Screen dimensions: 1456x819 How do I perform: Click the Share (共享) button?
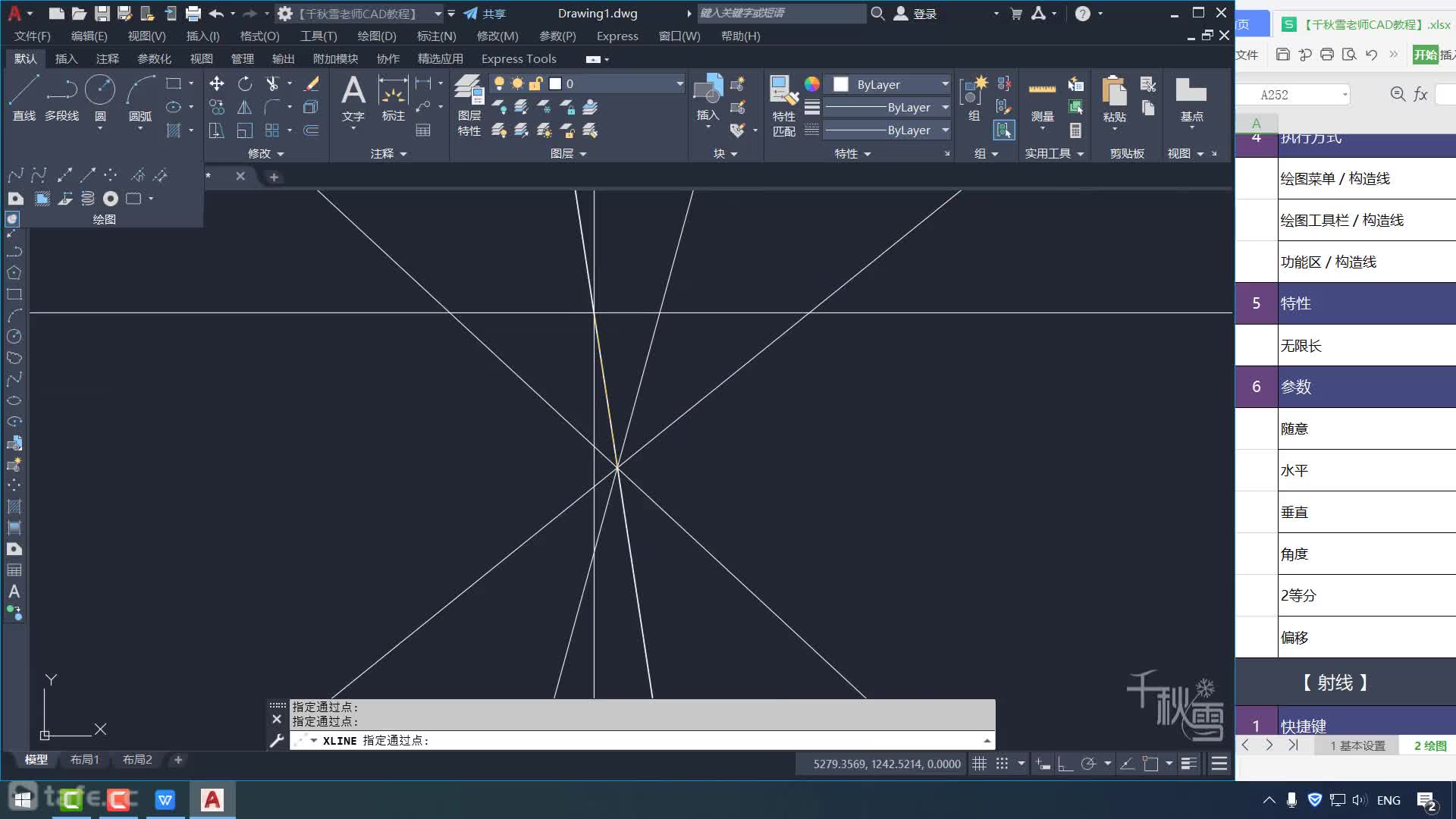click(485, 14)
